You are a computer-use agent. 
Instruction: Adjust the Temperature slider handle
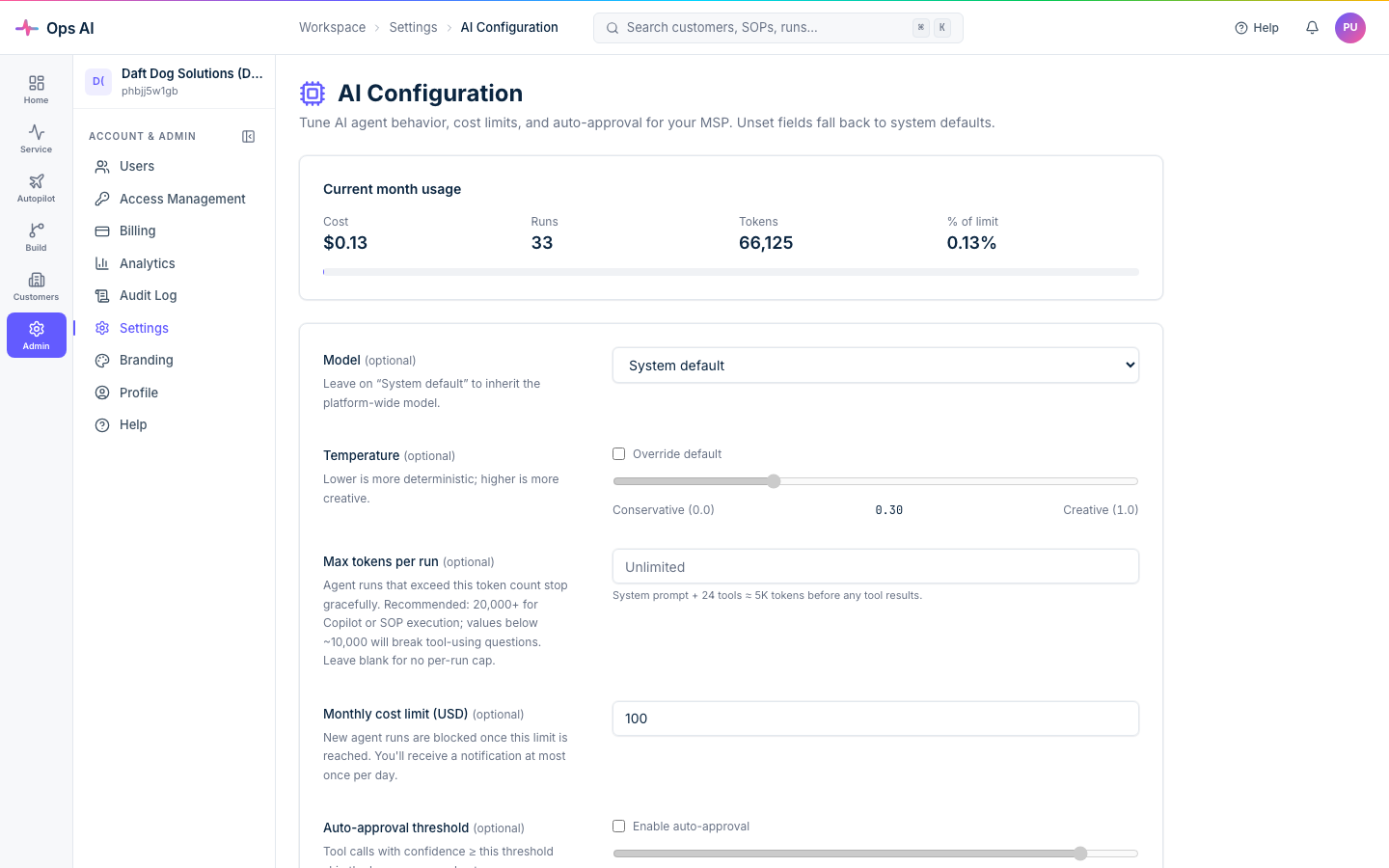774,481
